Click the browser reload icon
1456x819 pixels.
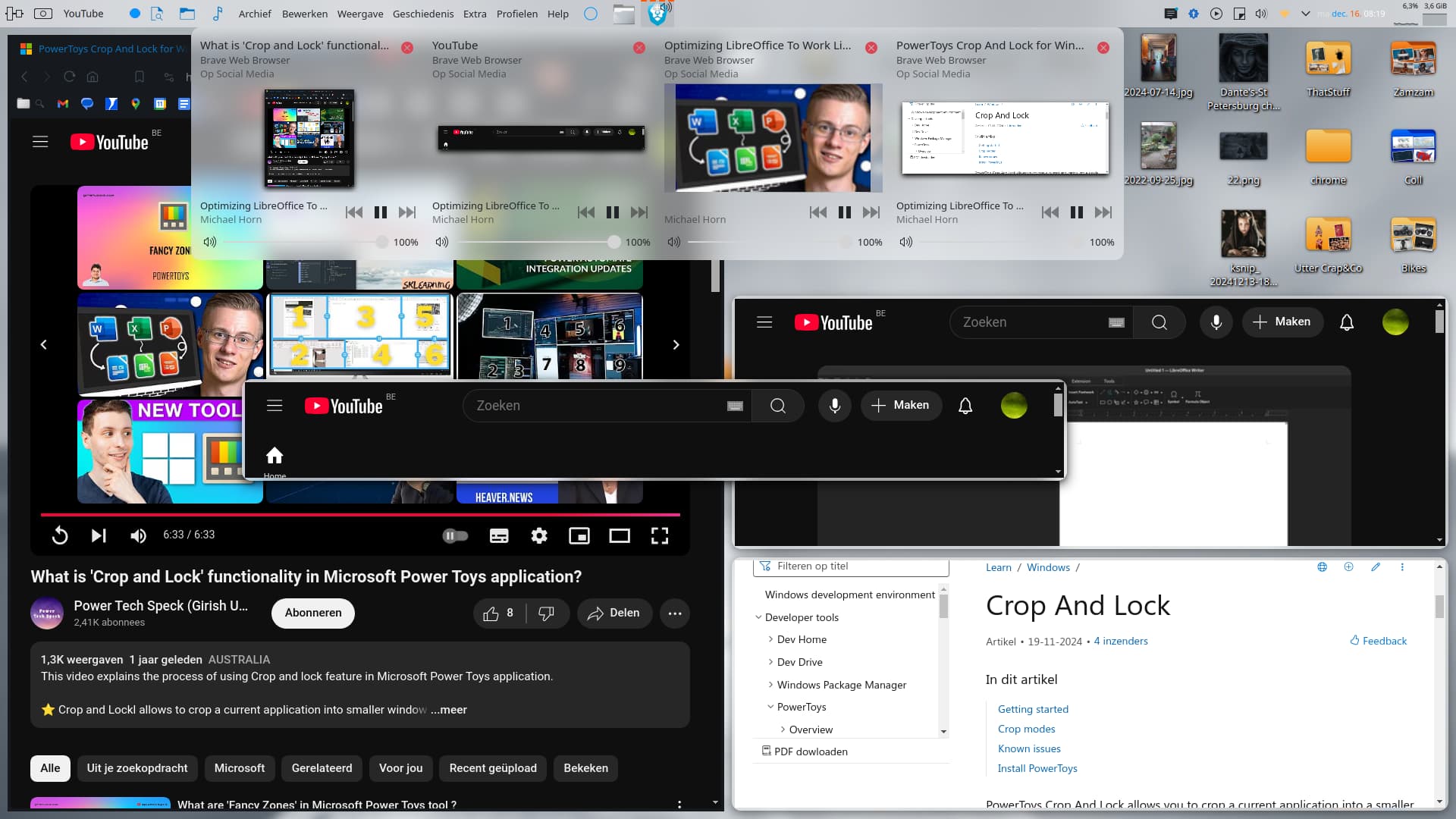pyautogui.click(x=69, y=77)
